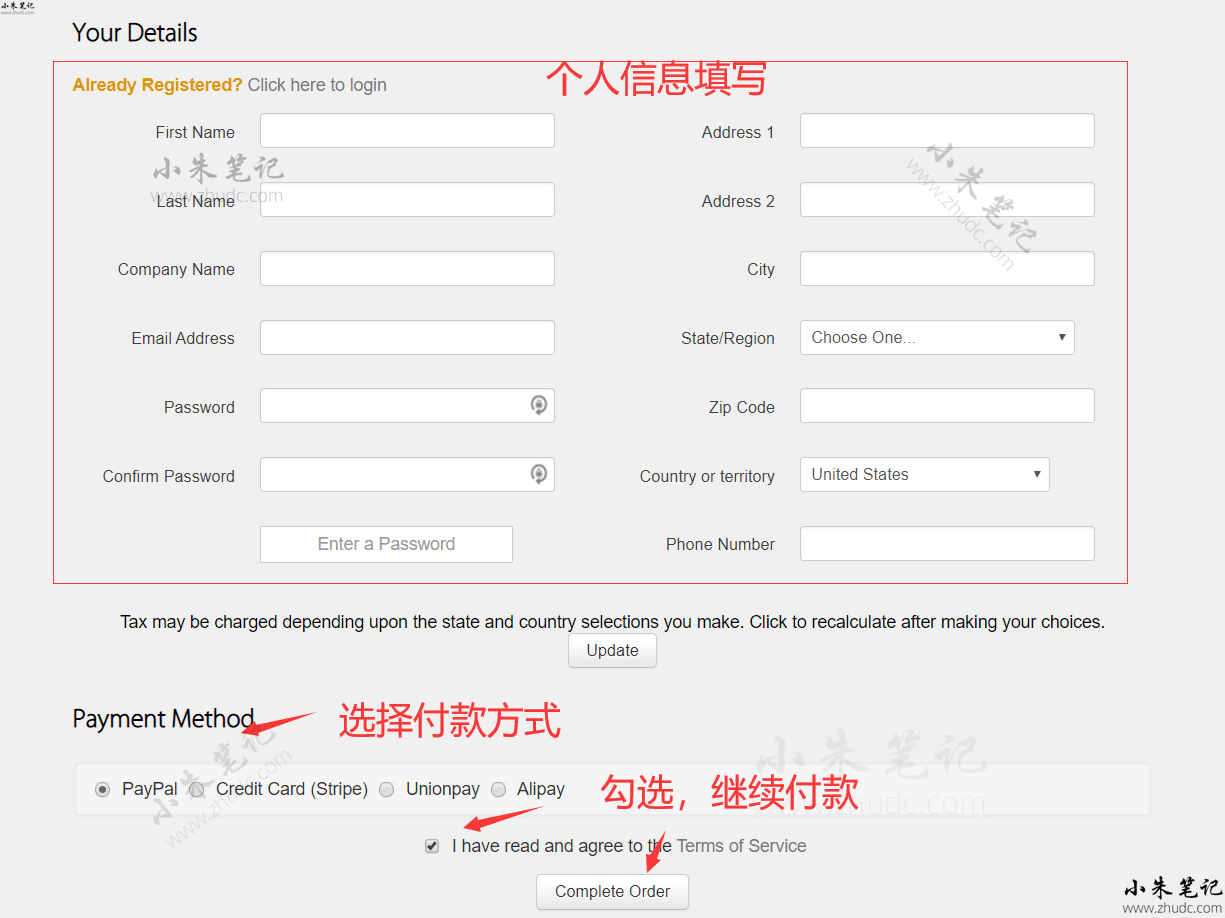Click the Address 1 input field

(946, 131)
